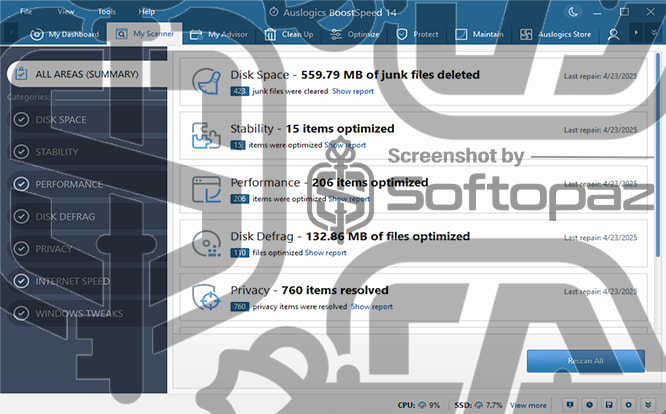Click the View more link
The width and height of the screenshot is (666, 414).
pyautogui.click(x=528, y=405)
